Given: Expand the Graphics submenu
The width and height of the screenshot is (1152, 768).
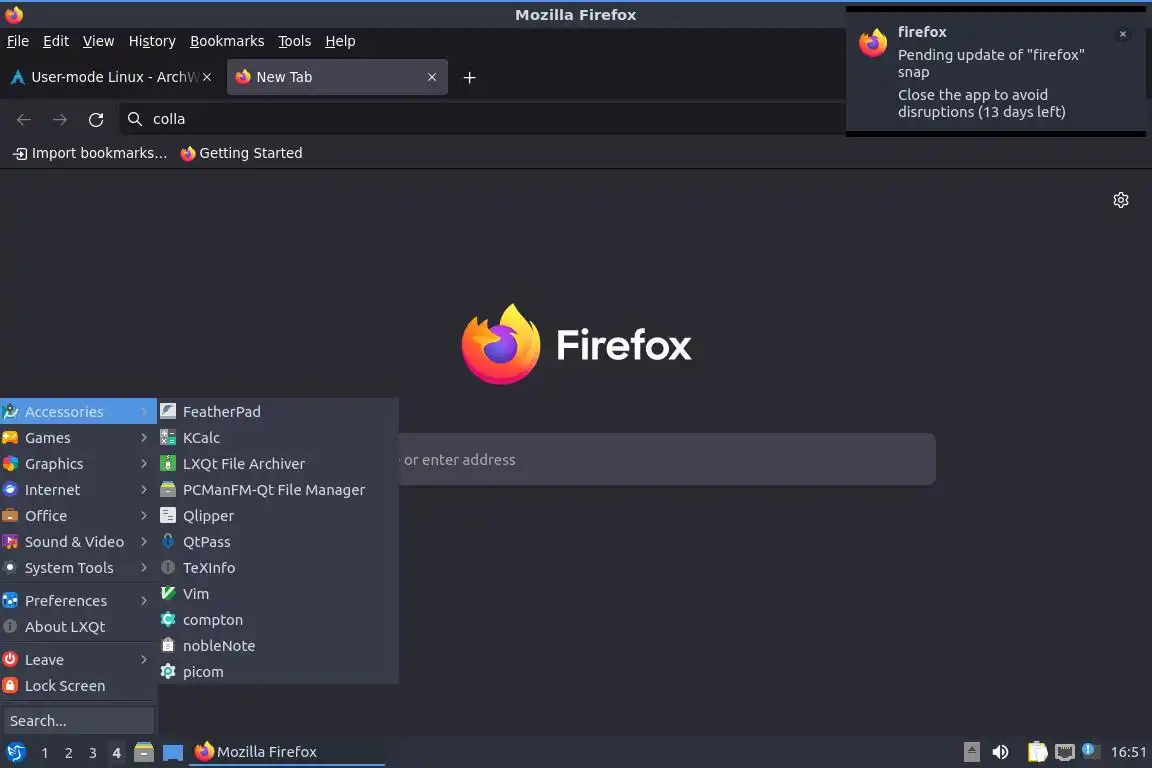Looking at the screenshot, I should click(x=77, y=464).
